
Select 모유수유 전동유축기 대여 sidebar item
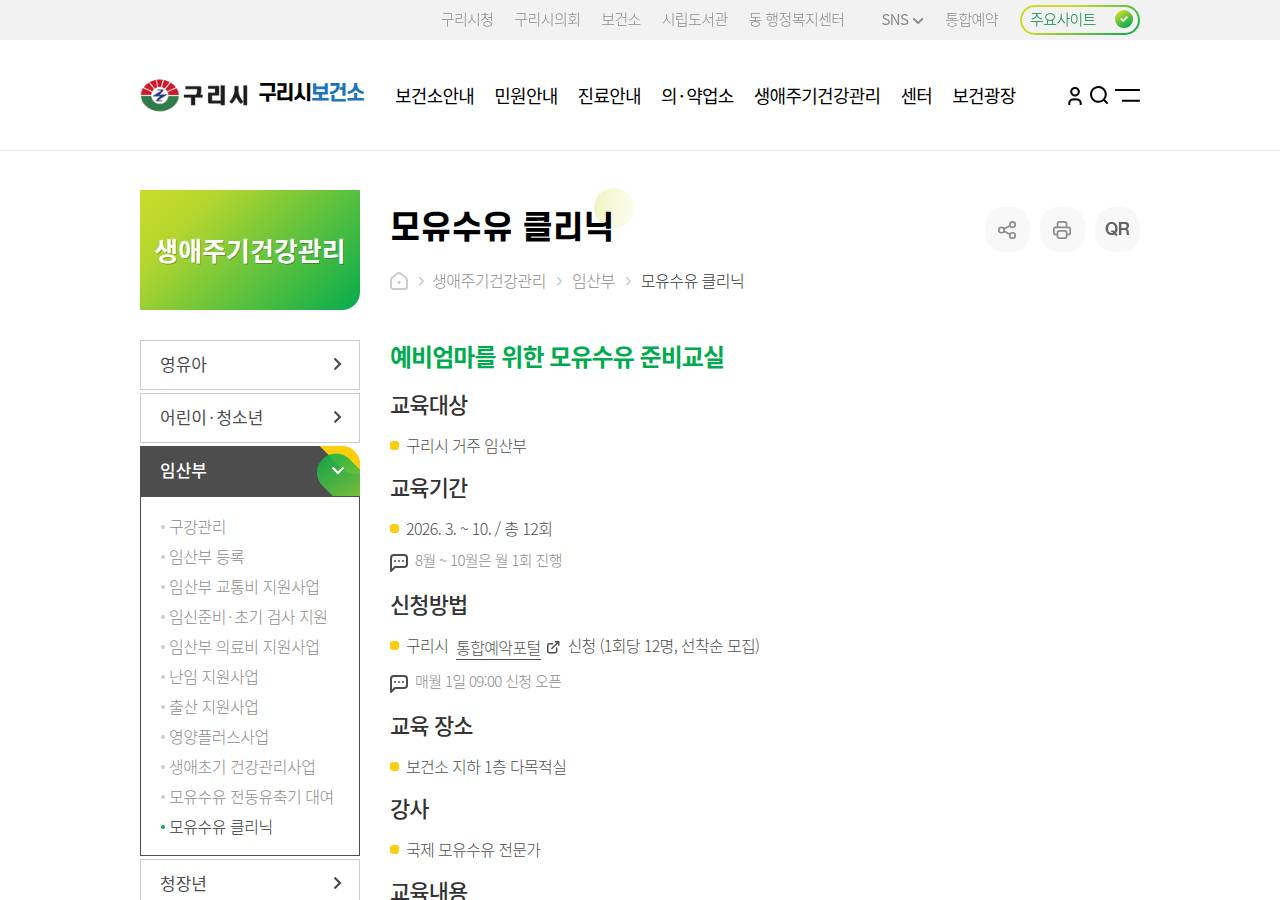pyautogui.click(x=251, y=797)
